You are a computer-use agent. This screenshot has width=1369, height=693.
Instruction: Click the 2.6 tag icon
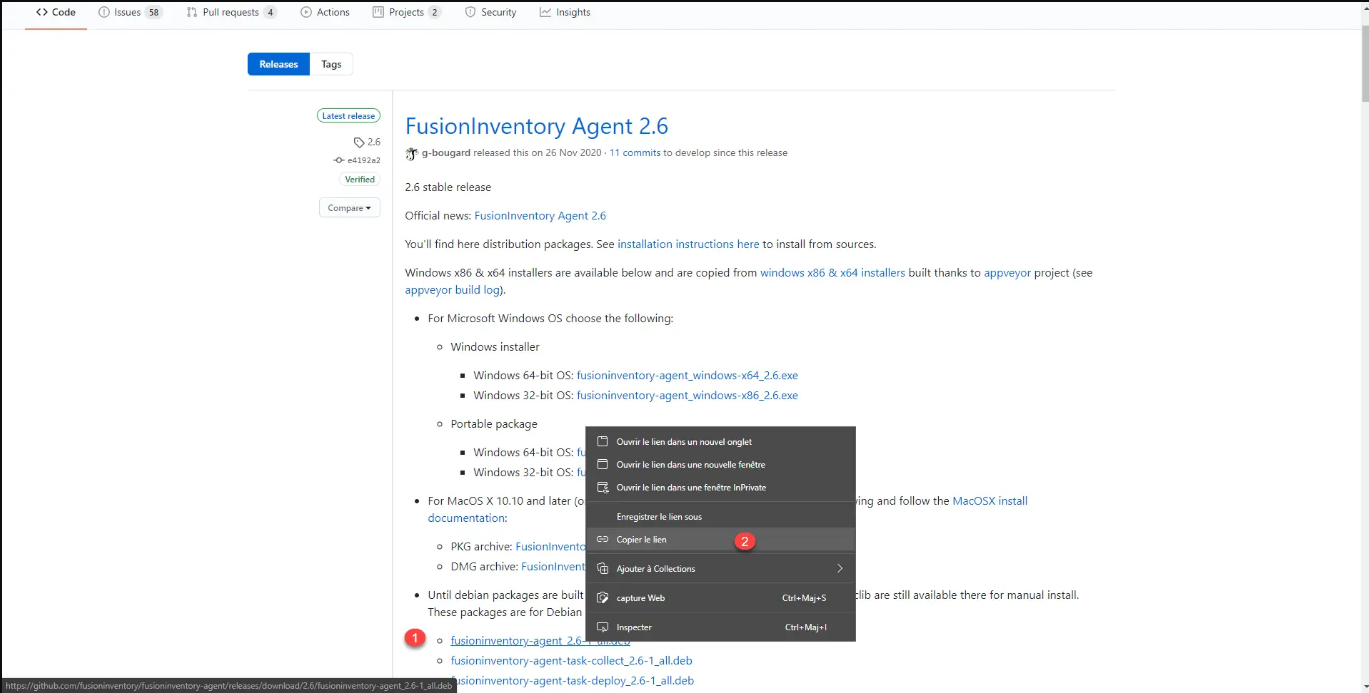pyautogui.click(x=359, y=142)
